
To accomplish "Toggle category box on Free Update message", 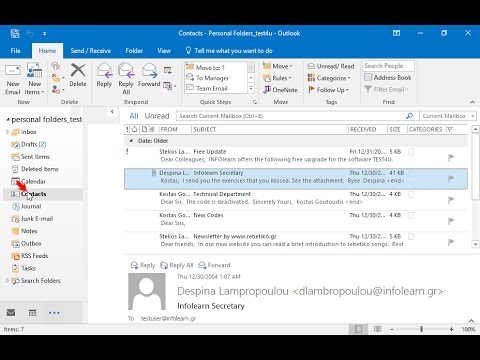I will click(411, 152).
